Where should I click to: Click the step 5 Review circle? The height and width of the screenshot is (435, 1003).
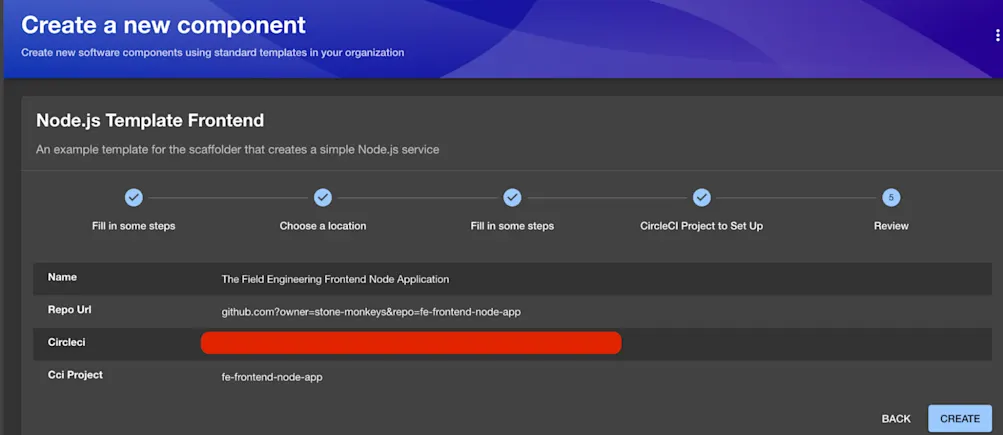pos(891,198)
